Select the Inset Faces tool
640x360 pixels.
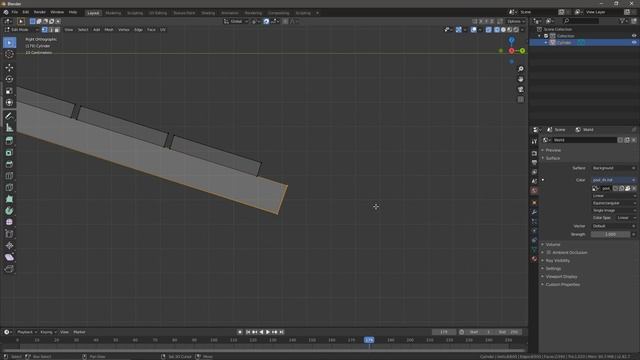(9, 153)
